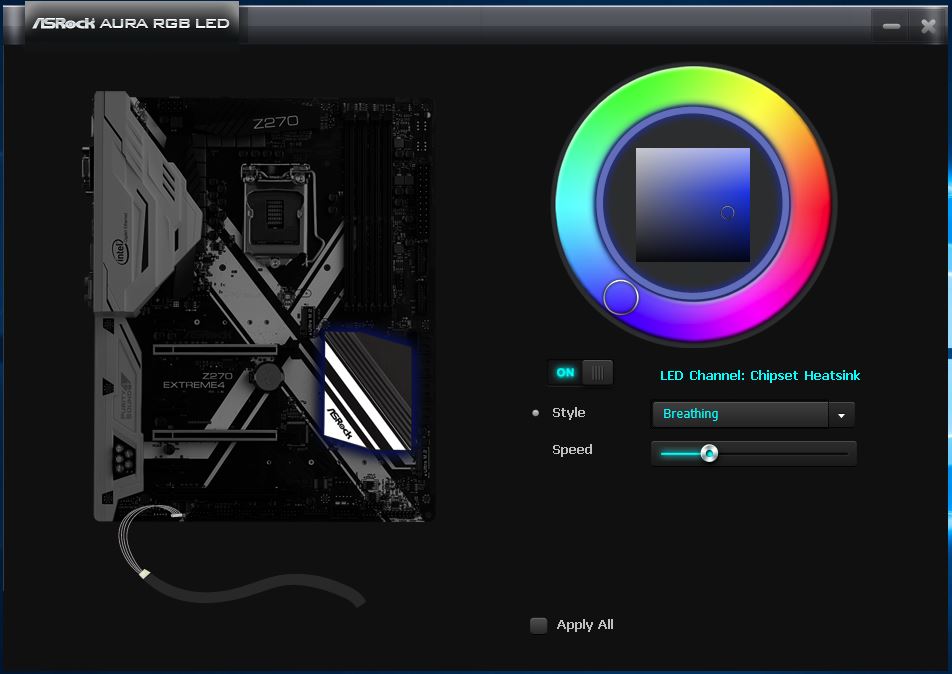Click the saturation square picker marker

pos(727,213)
